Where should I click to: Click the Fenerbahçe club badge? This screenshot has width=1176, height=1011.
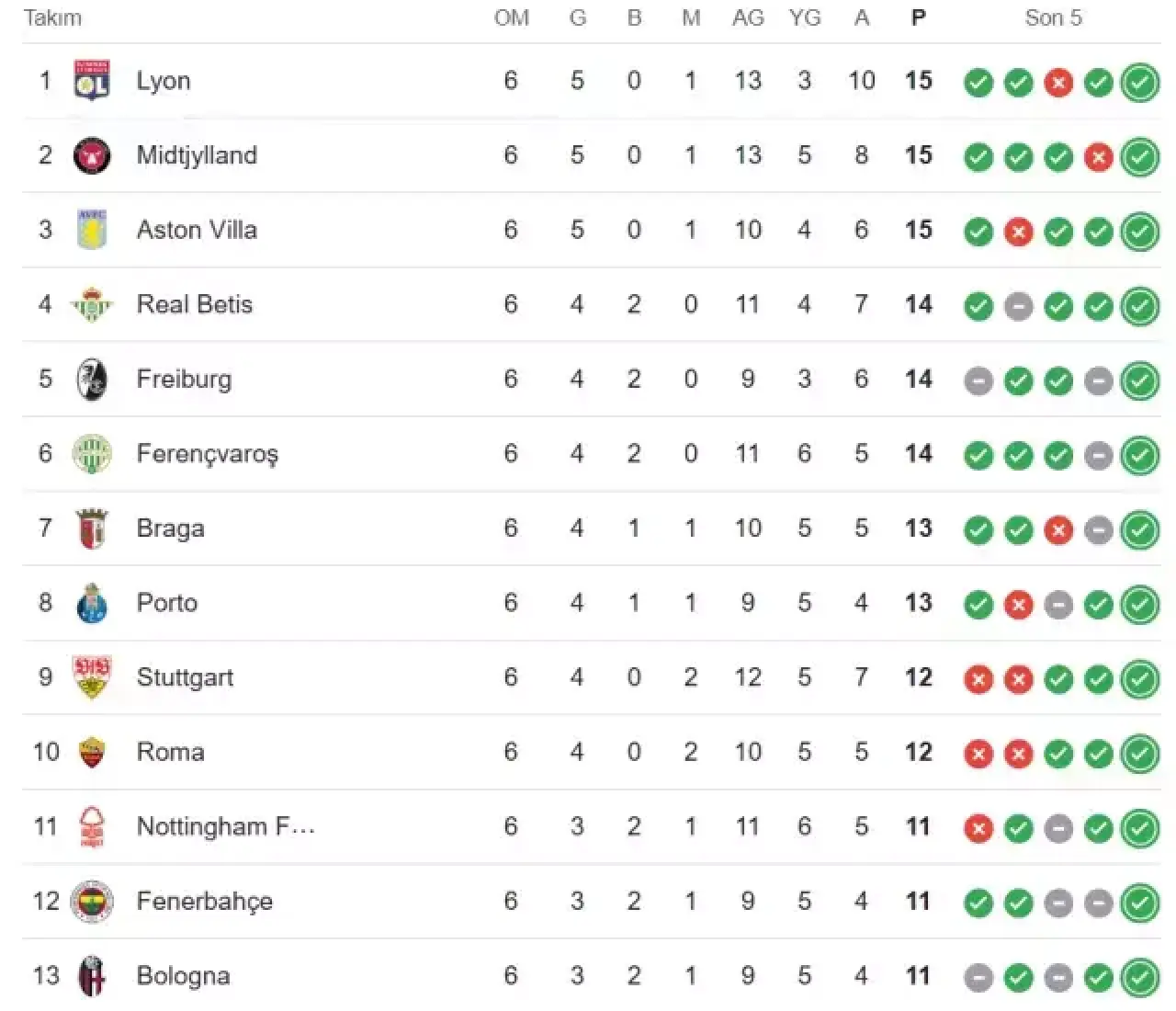[92, 902]
